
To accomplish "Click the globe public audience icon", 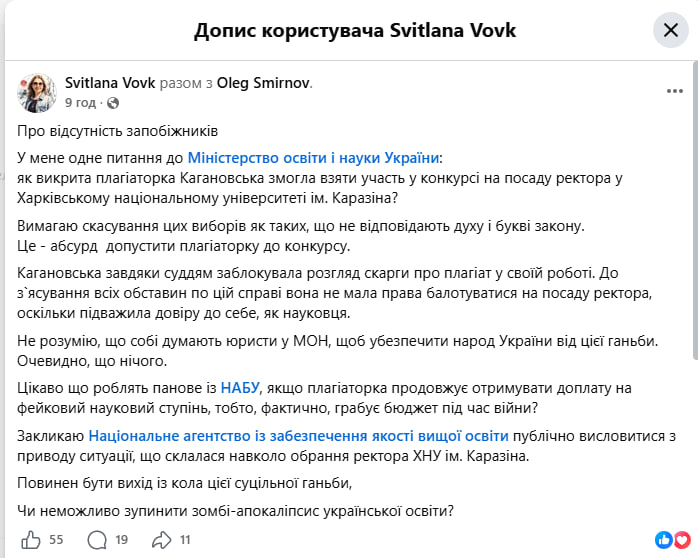I will click(x=113, y=103).
